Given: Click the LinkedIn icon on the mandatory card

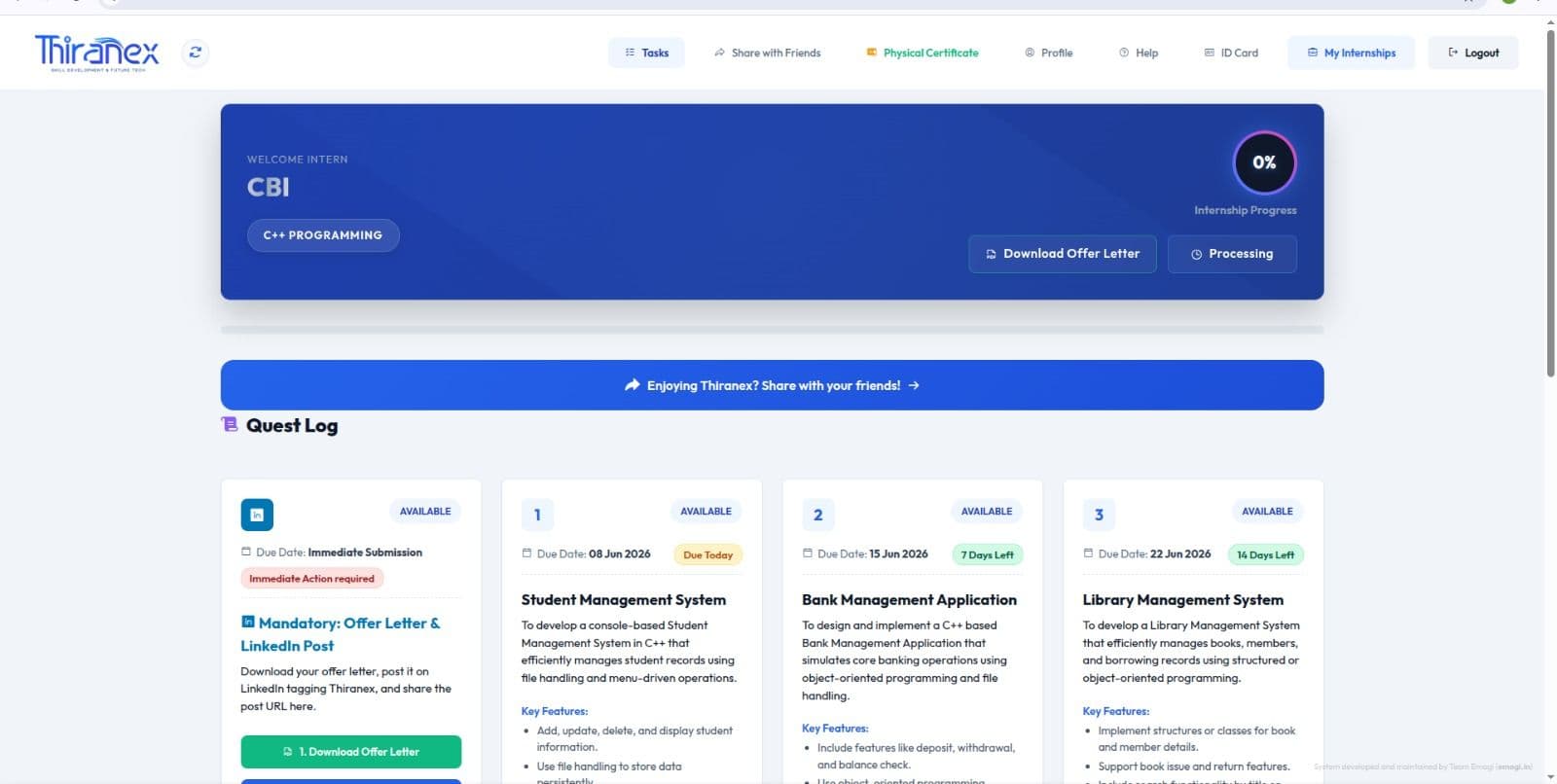Looking at the screenshot, I should (257, 515).
